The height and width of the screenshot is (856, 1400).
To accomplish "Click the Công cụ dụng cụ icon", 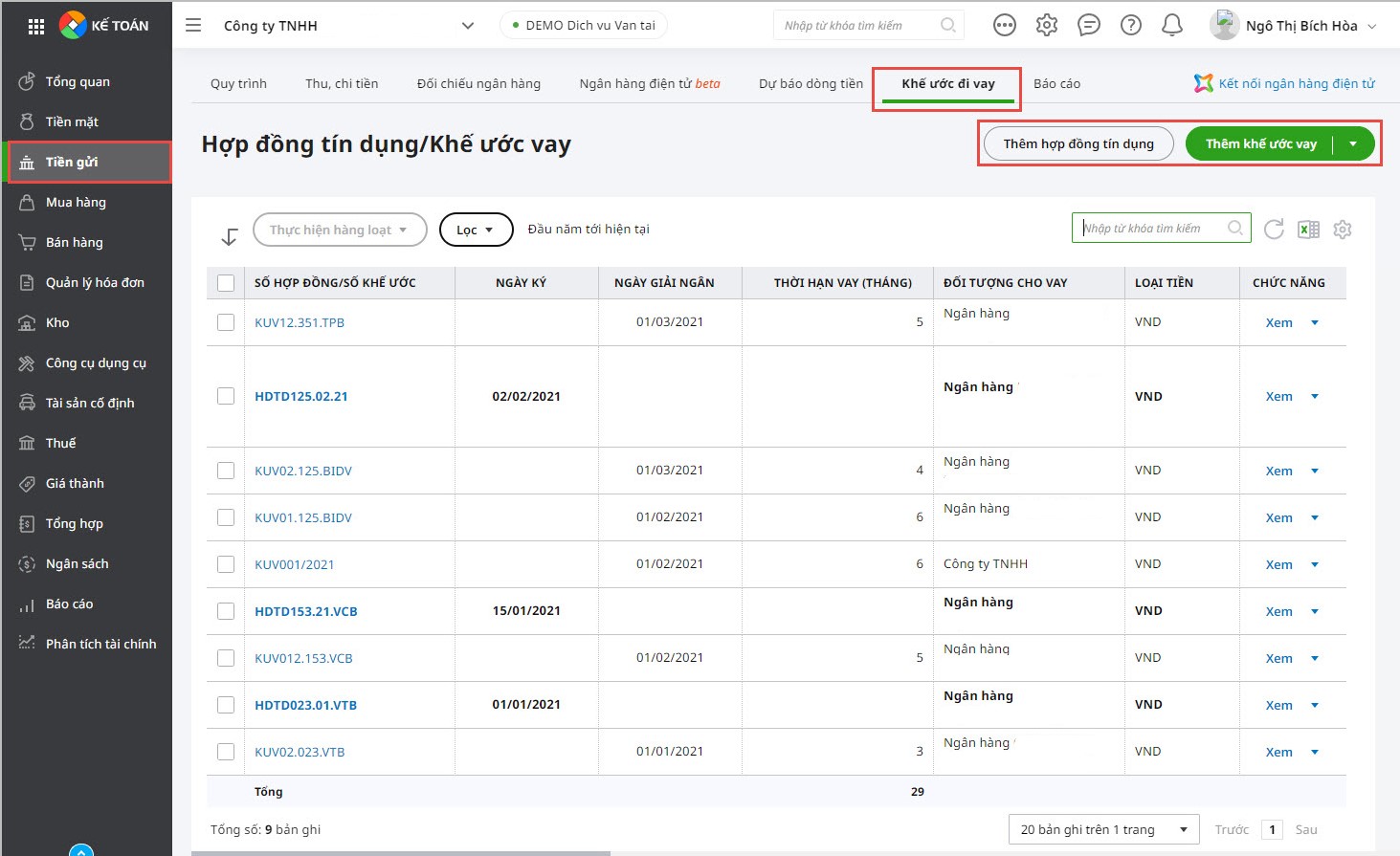I will click(x=27, y=362).
